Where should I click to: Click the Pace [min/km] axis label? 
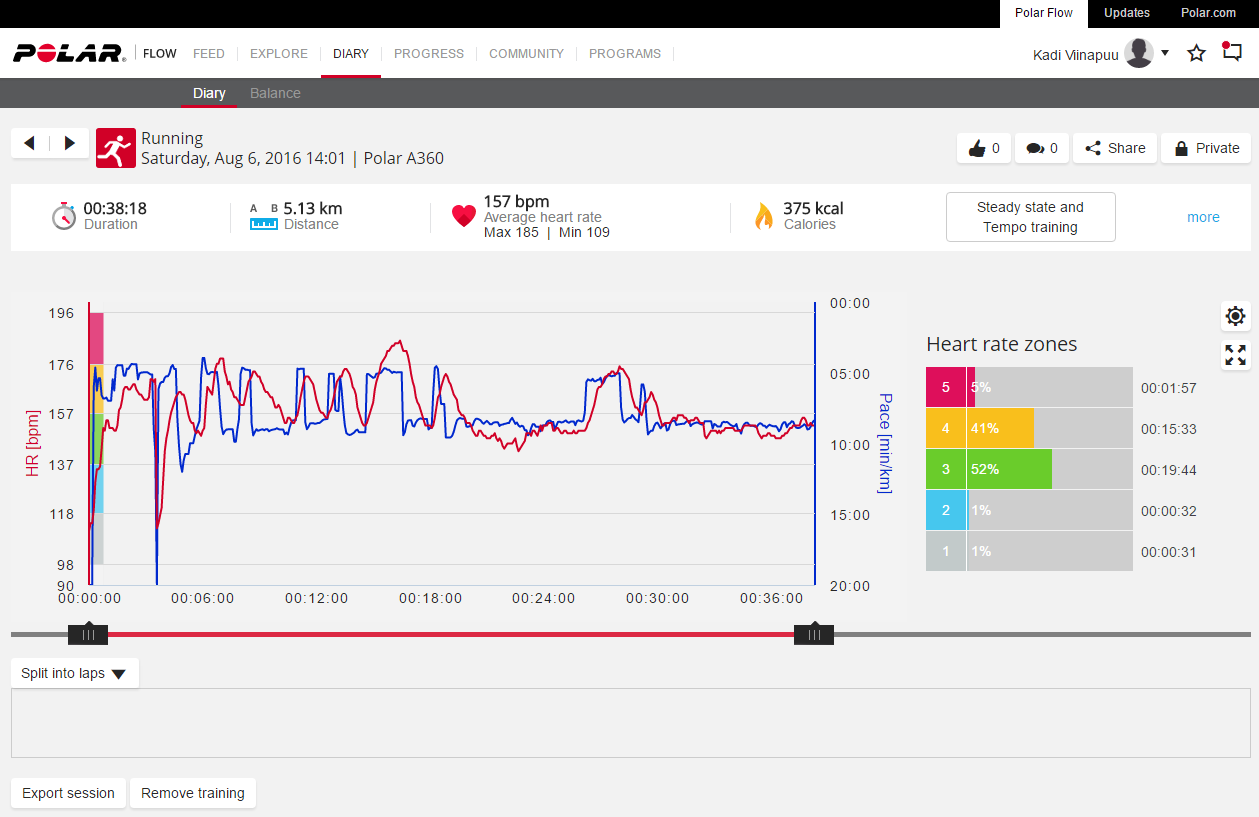coord(884,443)
